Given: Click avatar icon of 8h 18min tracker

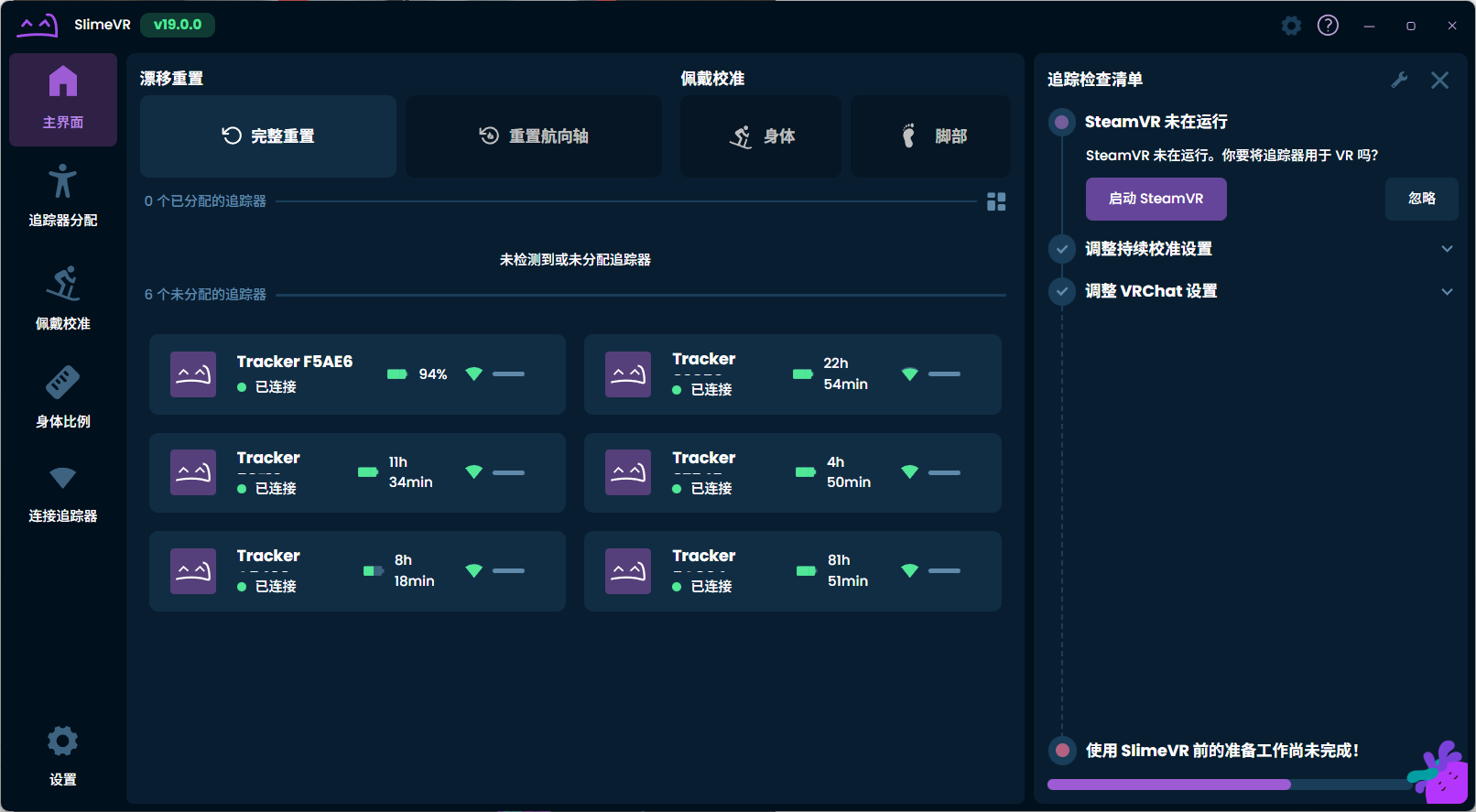Looking at the screenshot, I should click(193, 570).
